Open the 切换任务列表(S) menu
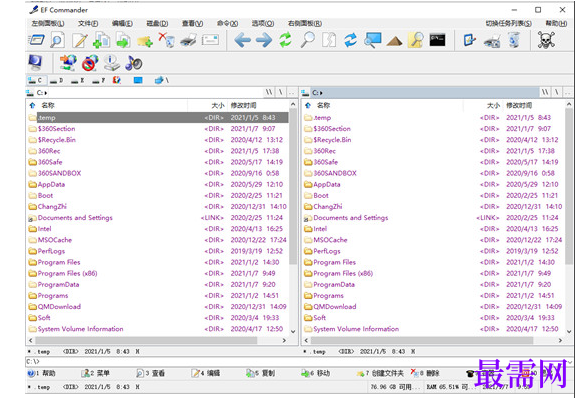The width and height of the screenshot is (586, 405). click(x=508, y=23)
